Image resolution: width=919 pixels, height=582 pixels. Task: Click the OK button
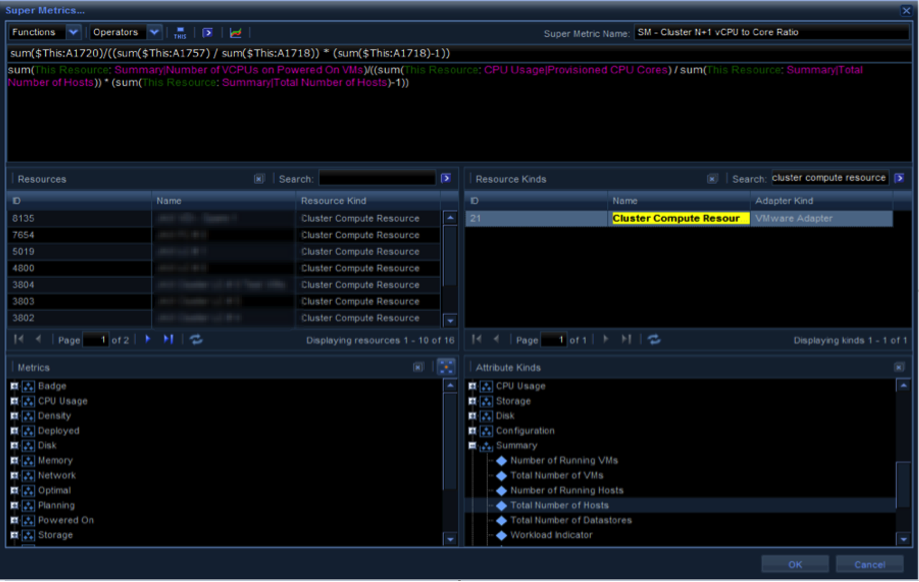794,564
